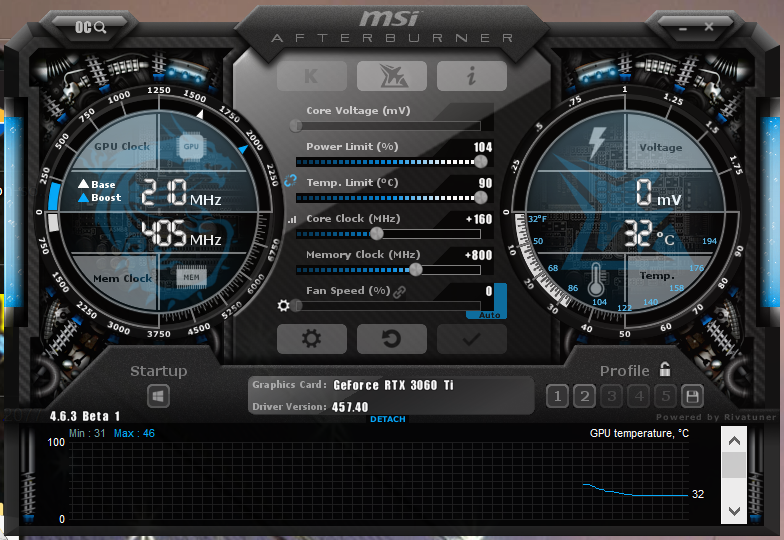Toggle link between power and temp limits
This screenshot has height=540, width=784.
(290, 180)
